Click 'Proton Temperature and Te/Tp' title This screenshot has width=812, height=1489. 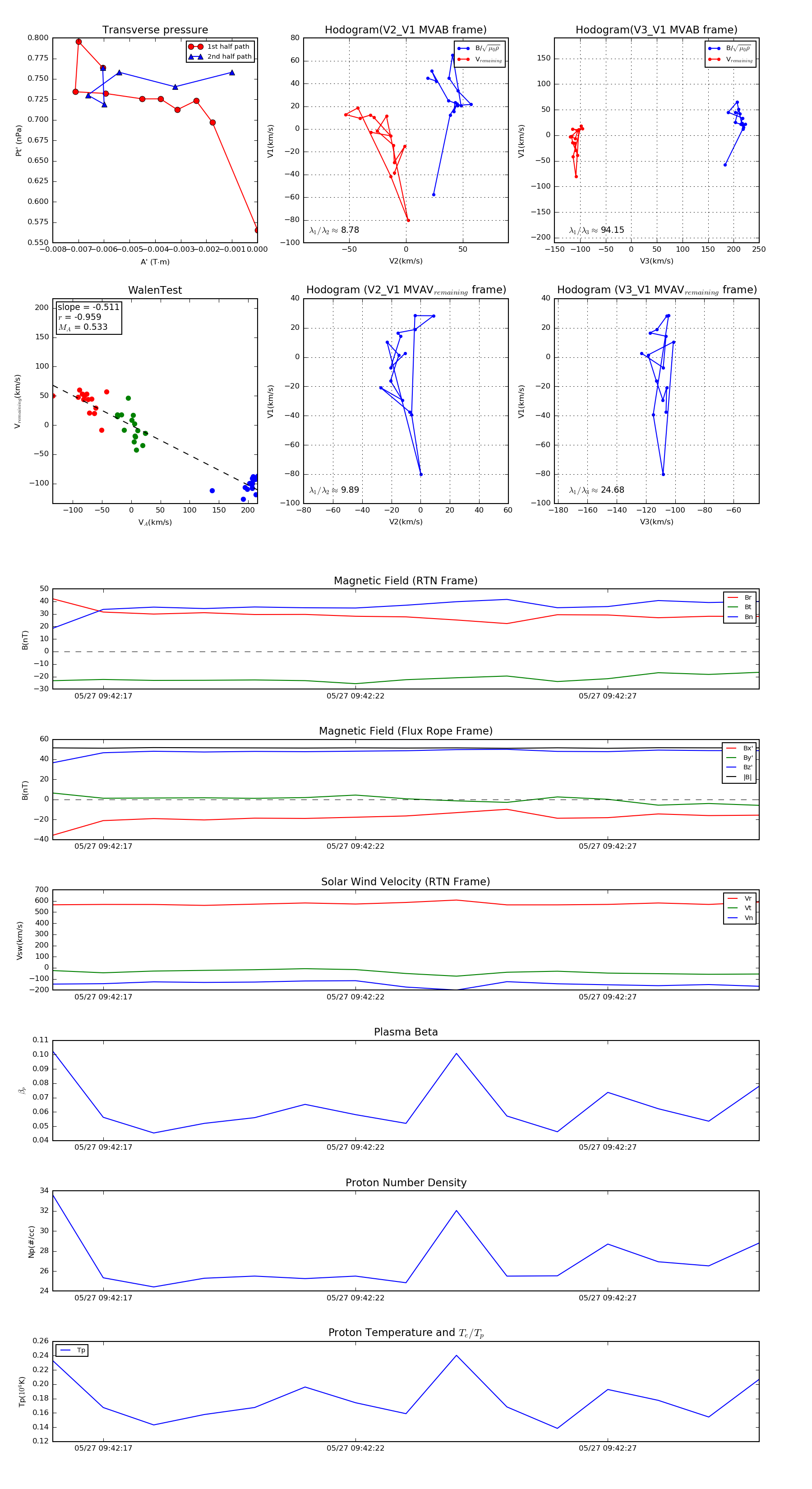[x=406, y=1333]
